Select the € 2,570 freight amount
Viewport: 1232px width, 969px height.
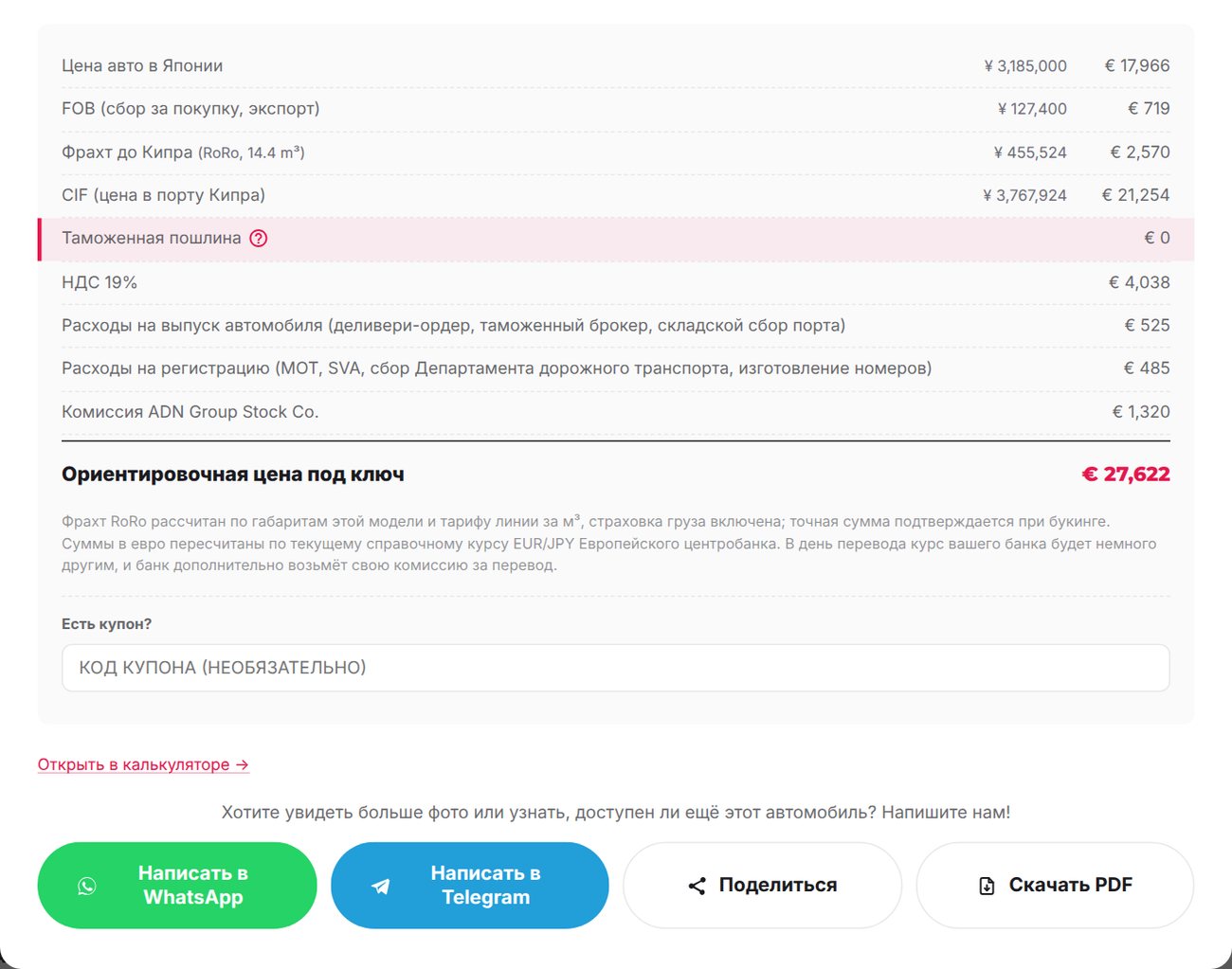tap(1140, 153)
